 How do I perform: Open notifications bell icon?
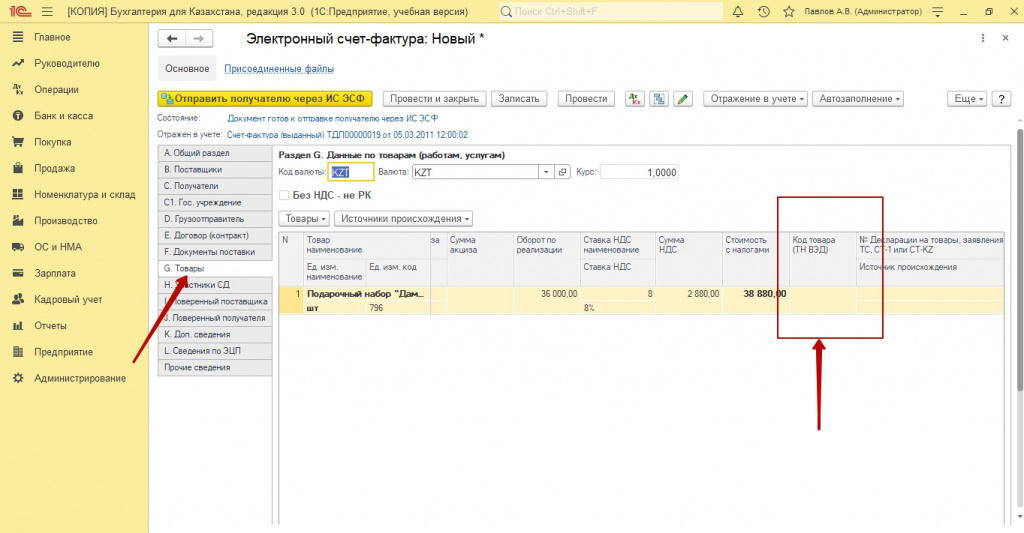738,12
